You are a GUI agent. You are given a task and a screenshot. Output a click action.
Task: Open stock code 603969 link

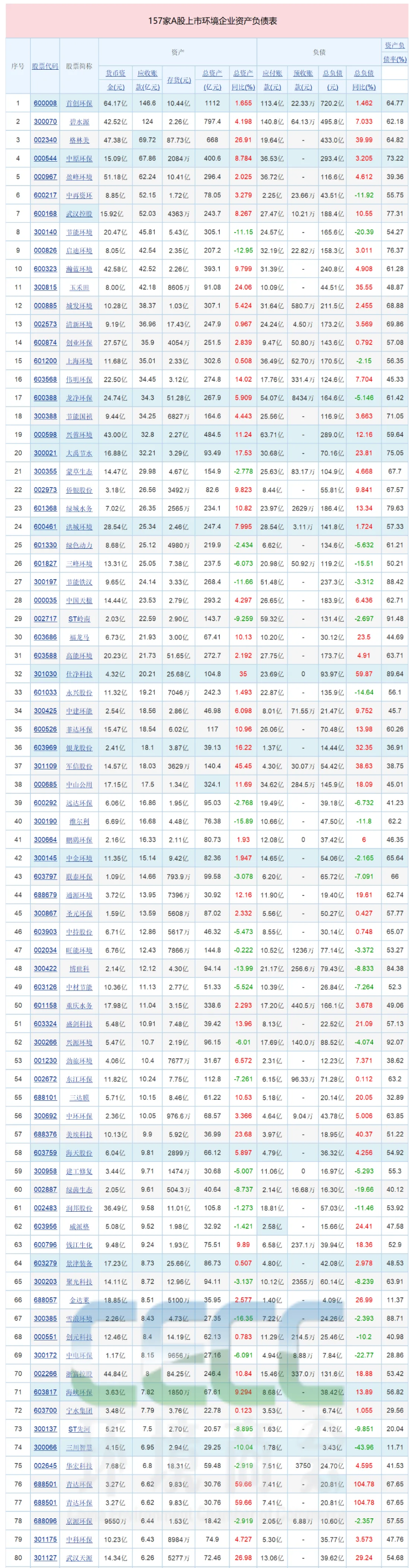45,747
